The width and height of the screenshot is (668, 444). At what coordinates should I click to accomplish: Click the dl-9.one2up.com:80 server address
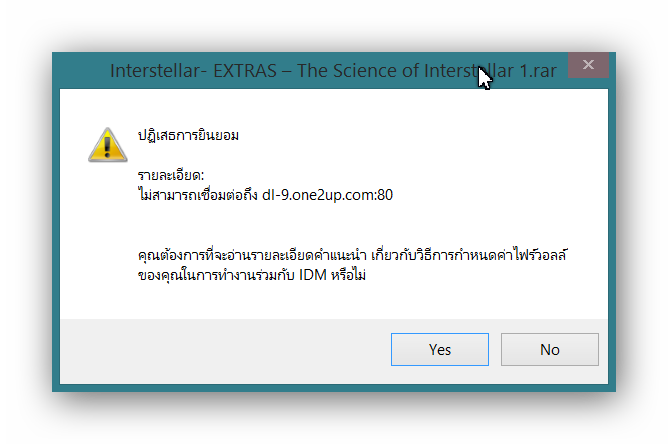(x=327, y=195)
